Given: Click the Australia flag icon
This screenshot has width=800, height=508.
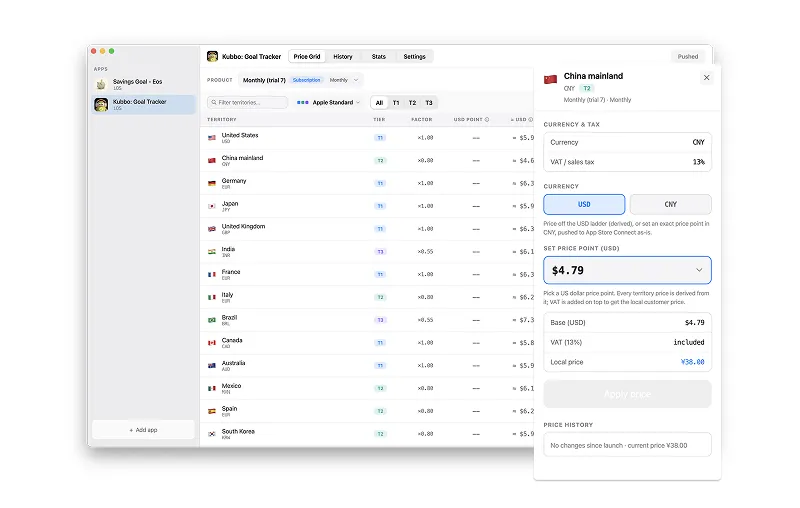Looking at the screenshot, I should click(212, 366).
